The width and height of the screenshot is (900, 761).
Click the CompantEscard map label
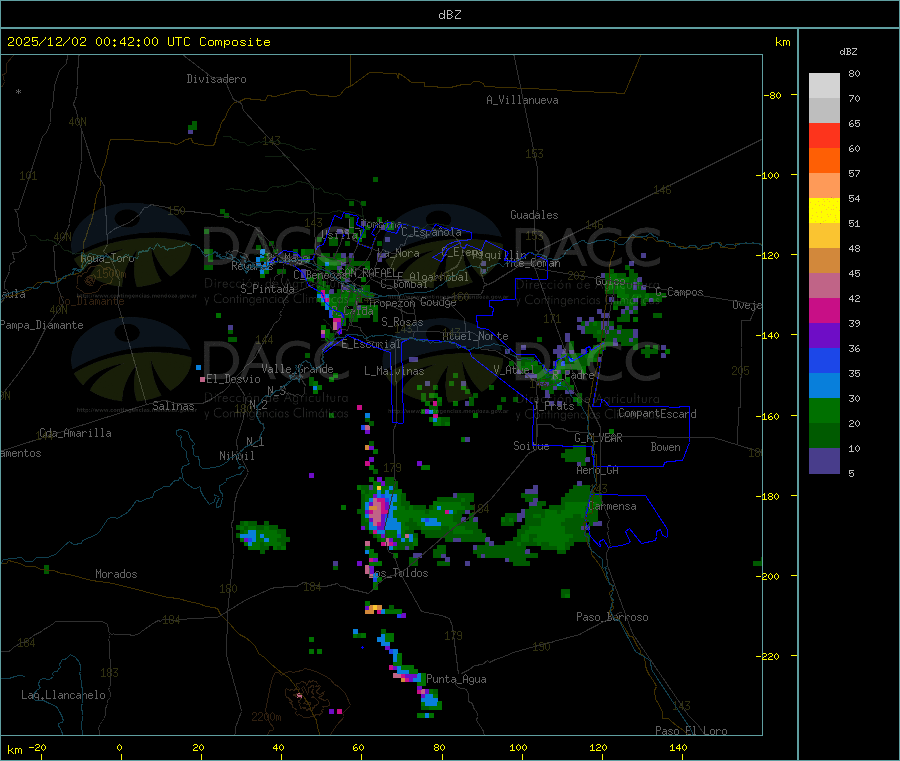[657, 414]
